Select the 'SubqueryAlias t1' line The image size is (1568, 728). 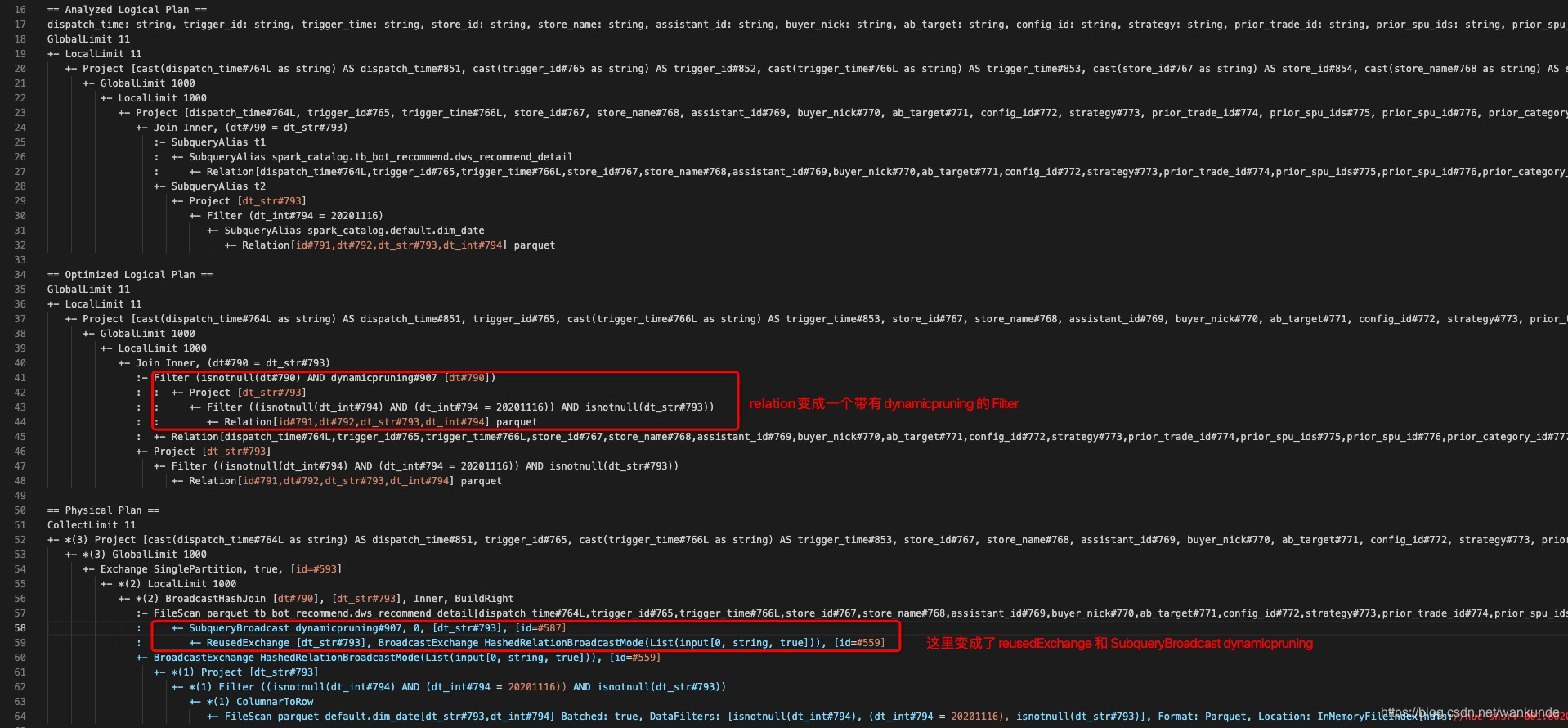coord(218,142)
